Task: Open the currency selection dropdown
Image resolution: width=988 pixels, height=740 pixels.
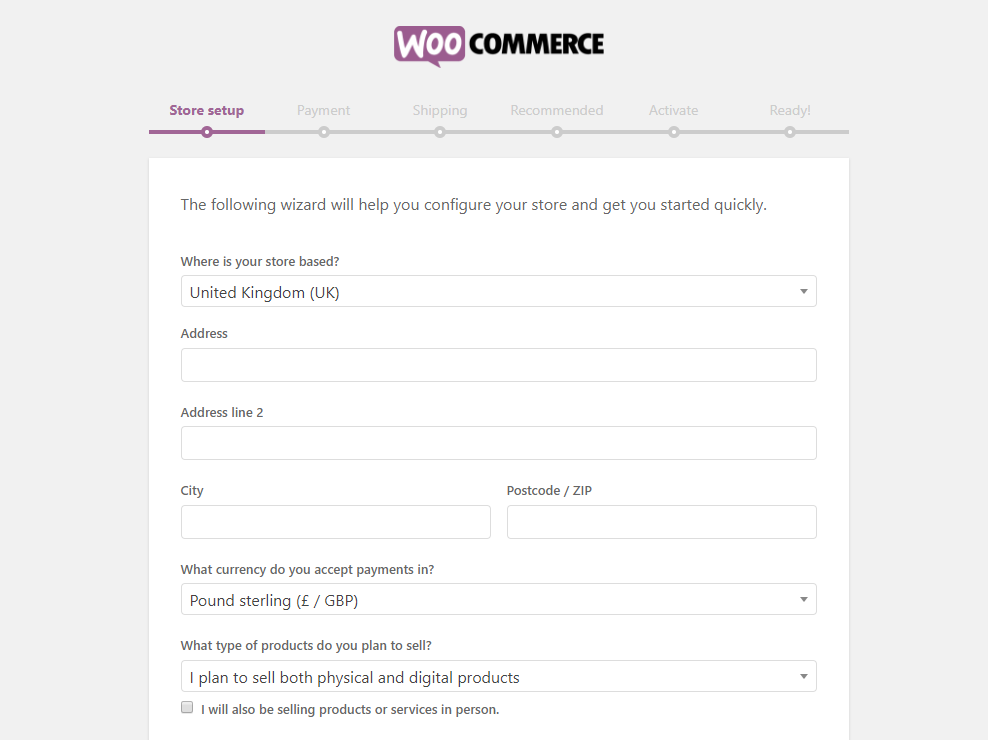Action: 498,599
